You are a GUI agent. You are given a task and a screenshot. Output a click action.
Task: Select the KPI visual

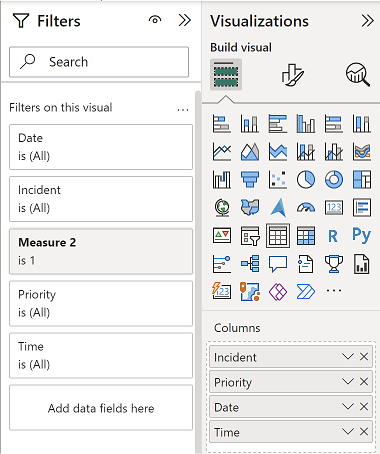(222, 235)
